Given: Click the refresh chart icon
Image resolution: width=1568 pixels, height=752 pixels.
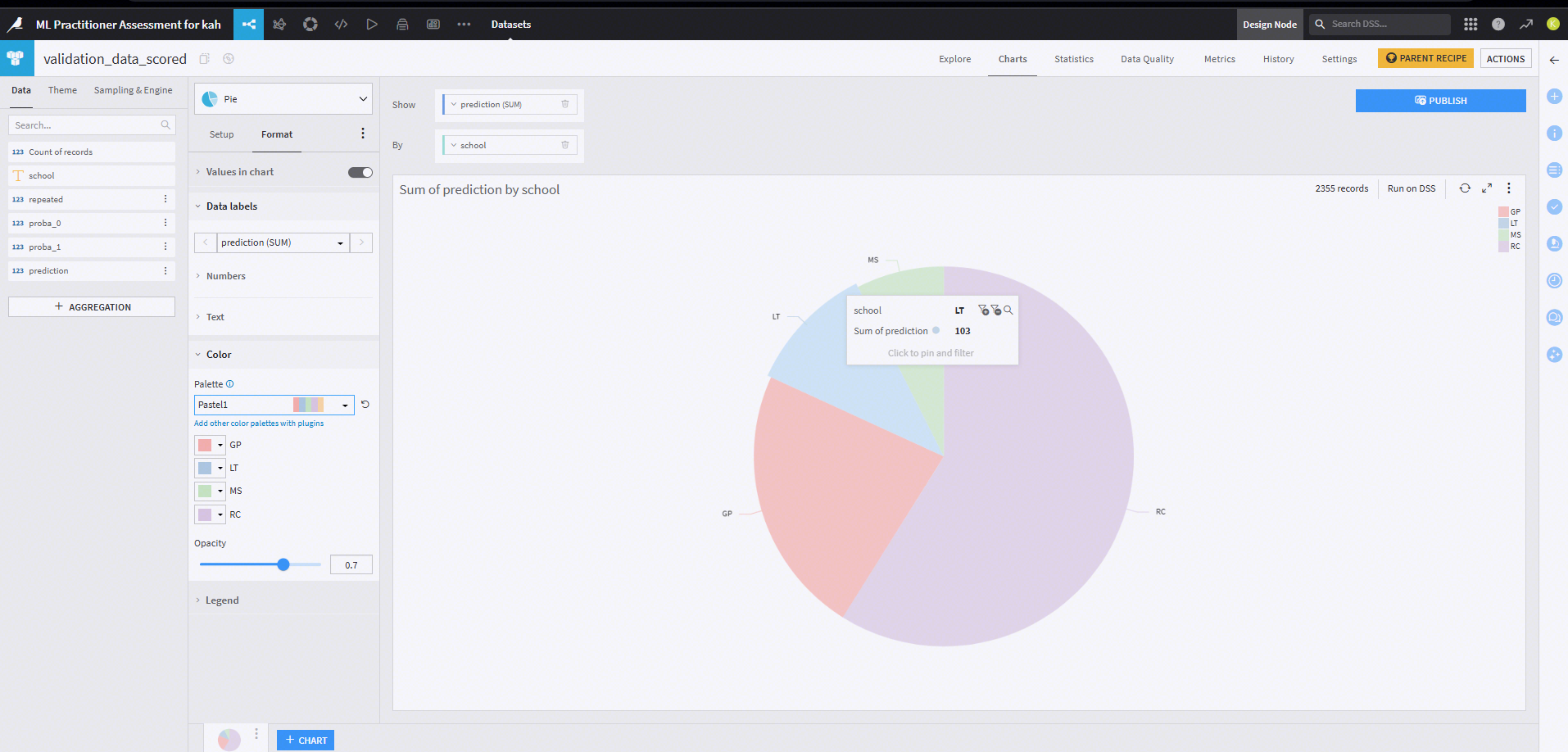Looking at the screenshot, I should click(1465, 188).
